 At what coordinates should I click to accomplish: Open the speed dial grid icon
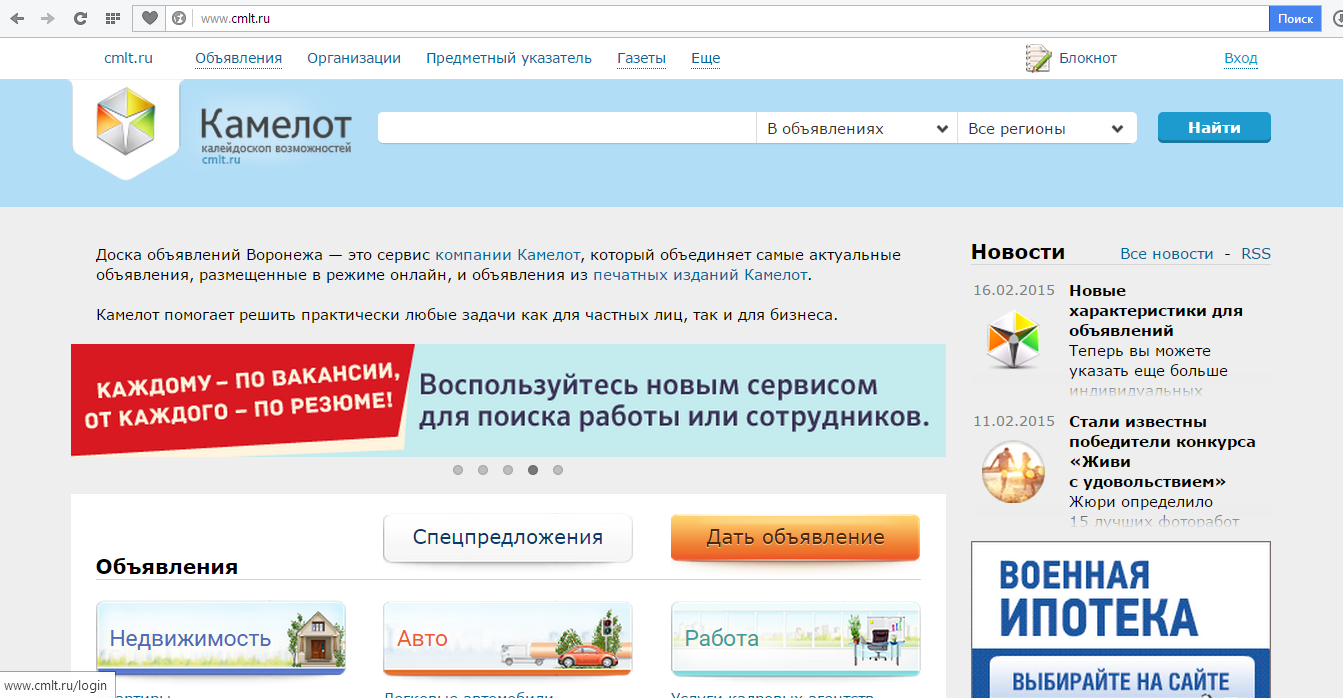(x=113, y=19)
